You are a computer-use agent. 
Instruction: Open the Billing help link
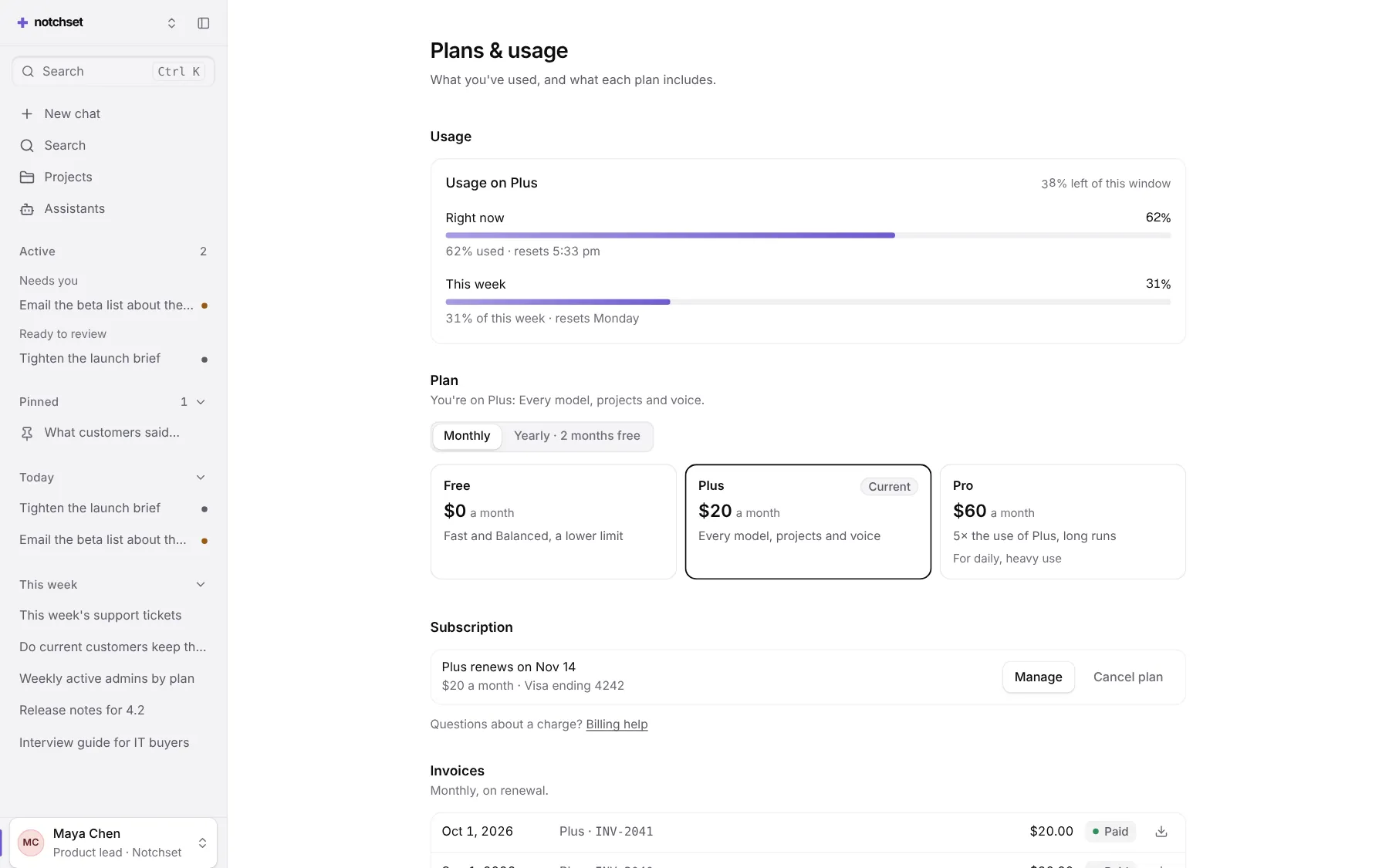(x=617, y=724)
